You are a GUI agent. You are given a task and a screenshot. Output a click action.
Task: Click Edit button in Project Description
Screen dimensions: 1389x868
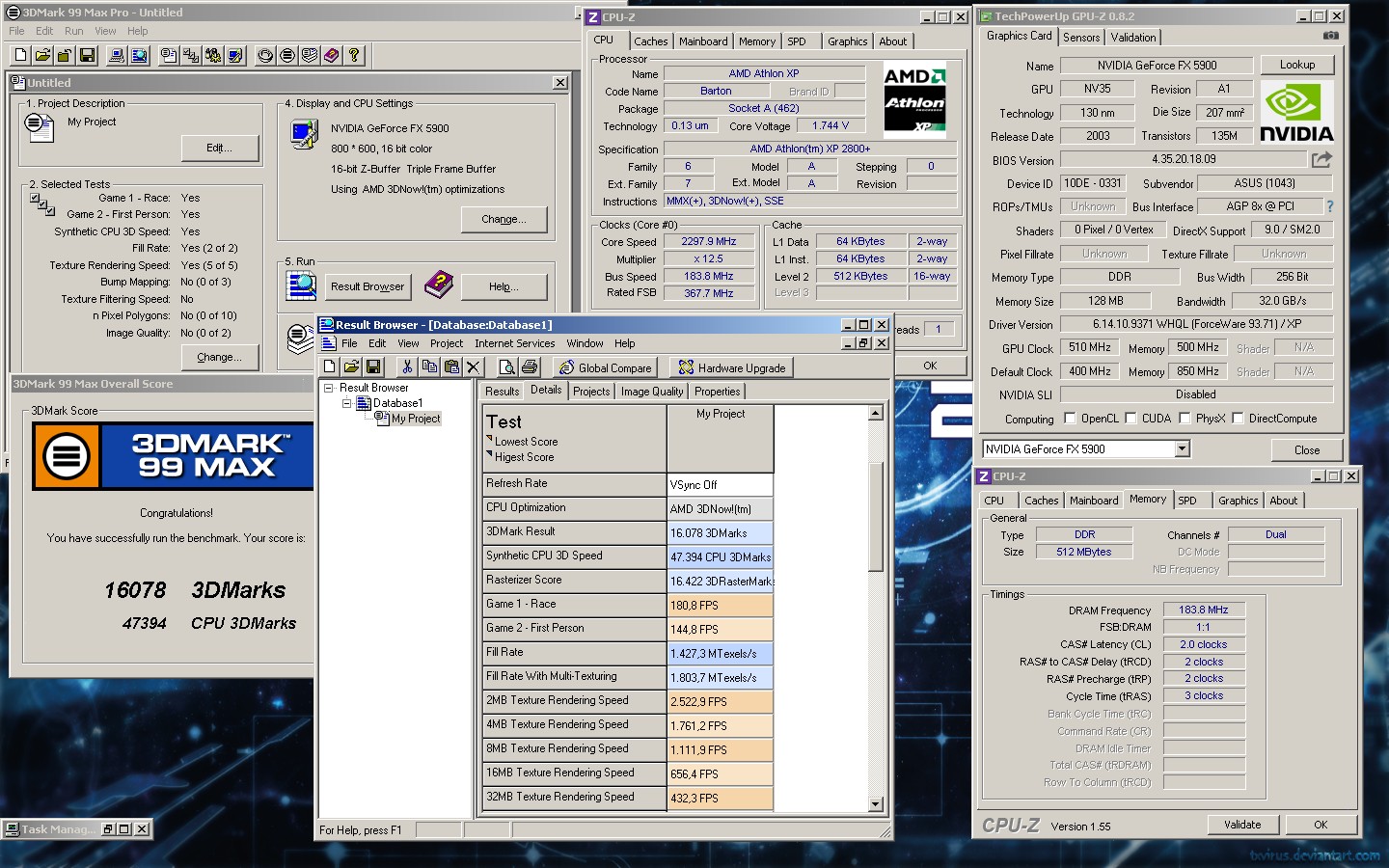pos(220,148)
